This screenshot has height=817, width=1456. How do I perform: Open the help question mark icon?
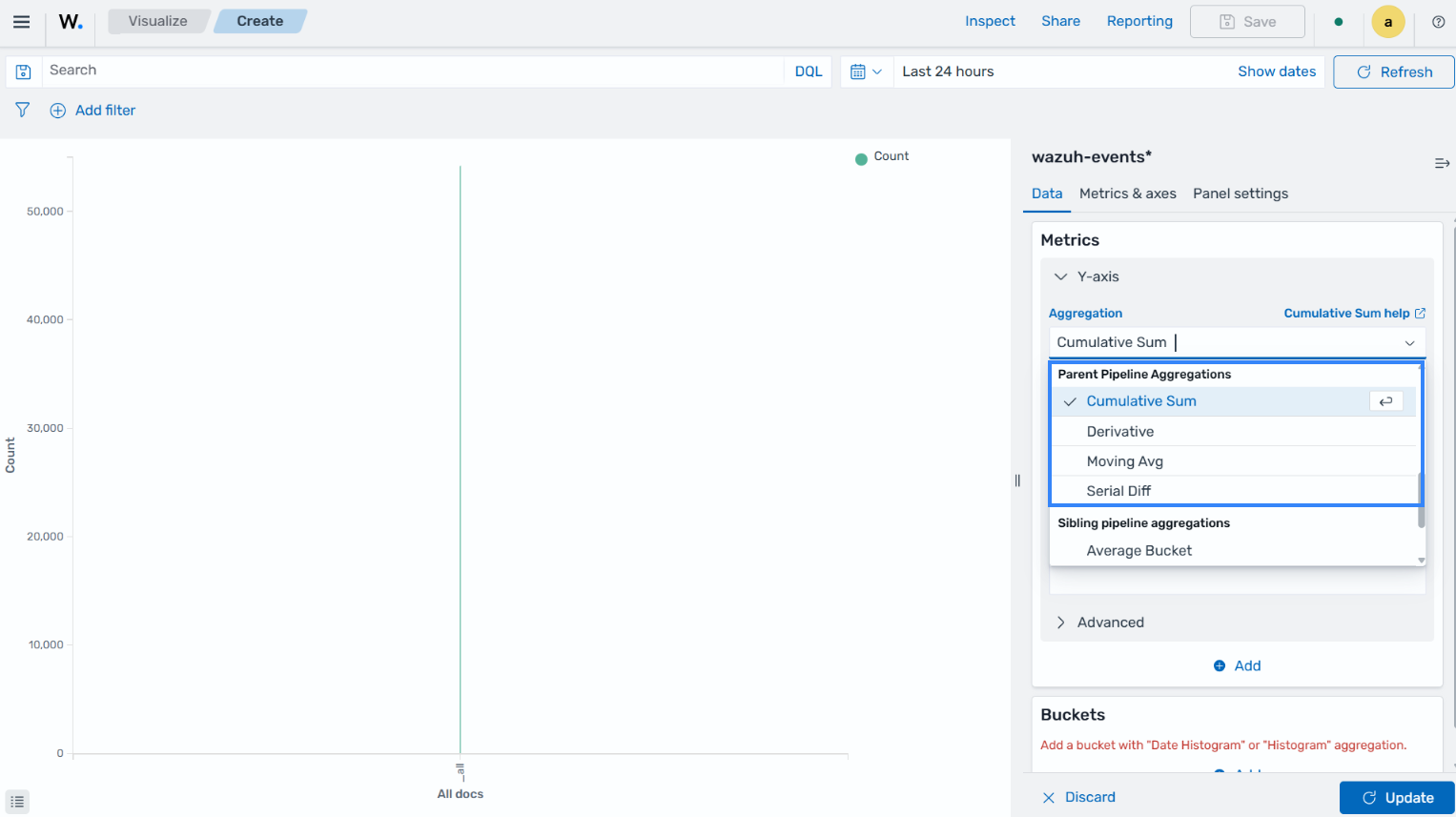1438,22
